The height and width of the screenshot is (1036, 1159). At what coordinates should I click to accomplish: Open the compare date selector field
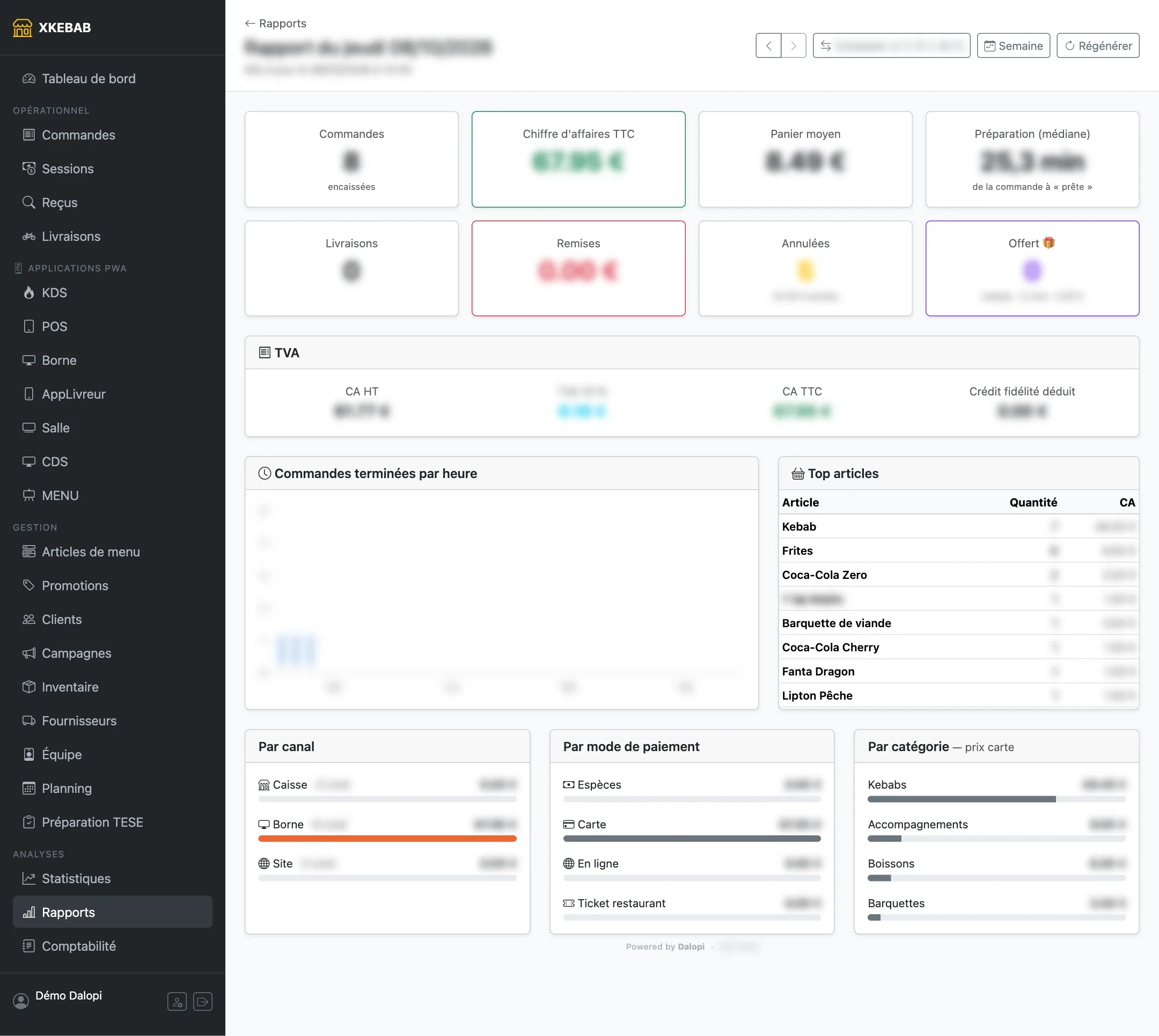(891, 46)
